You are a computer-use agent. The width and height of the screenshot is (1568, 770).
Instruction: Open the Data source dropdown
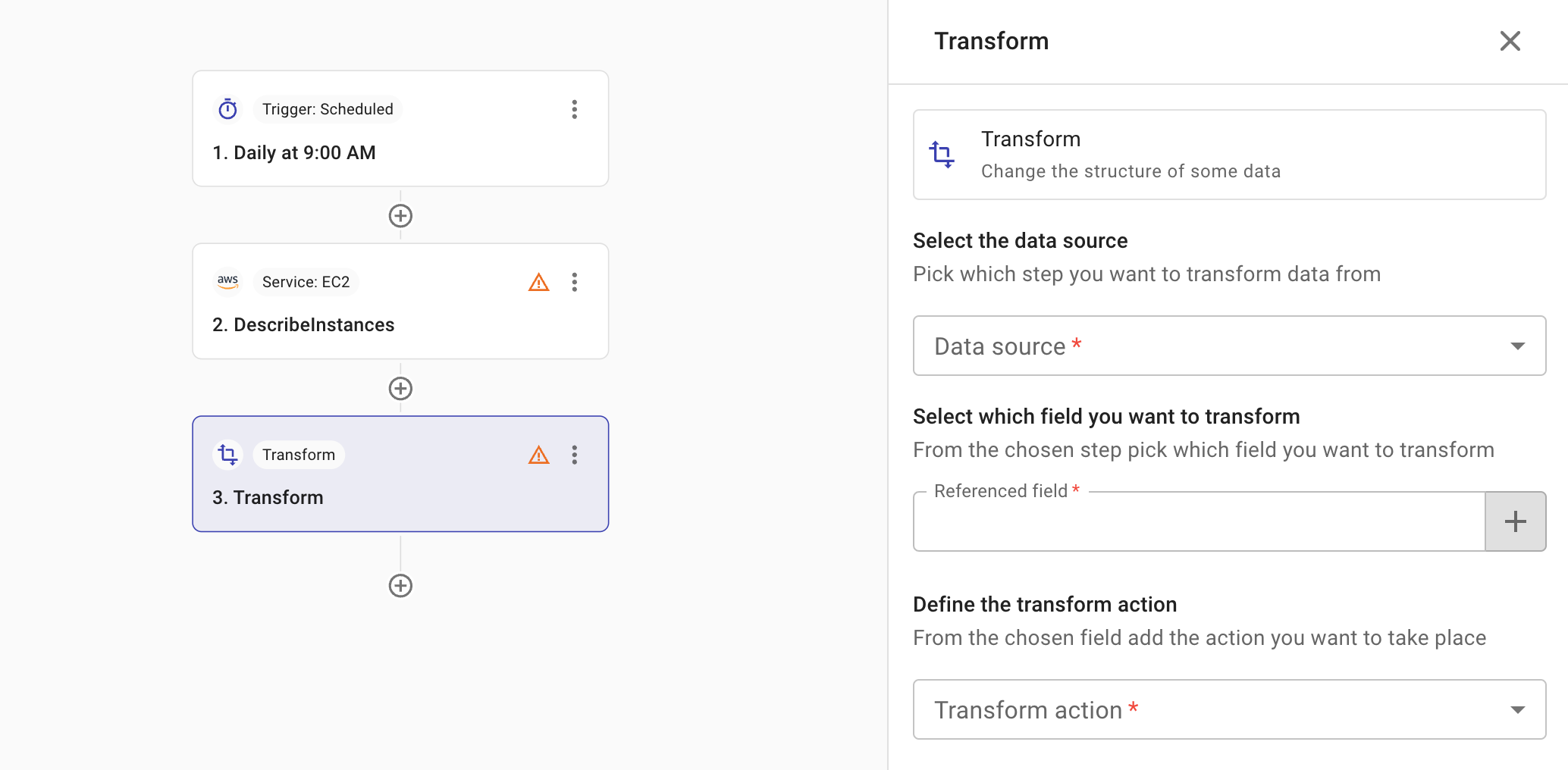coord(1228,346)
